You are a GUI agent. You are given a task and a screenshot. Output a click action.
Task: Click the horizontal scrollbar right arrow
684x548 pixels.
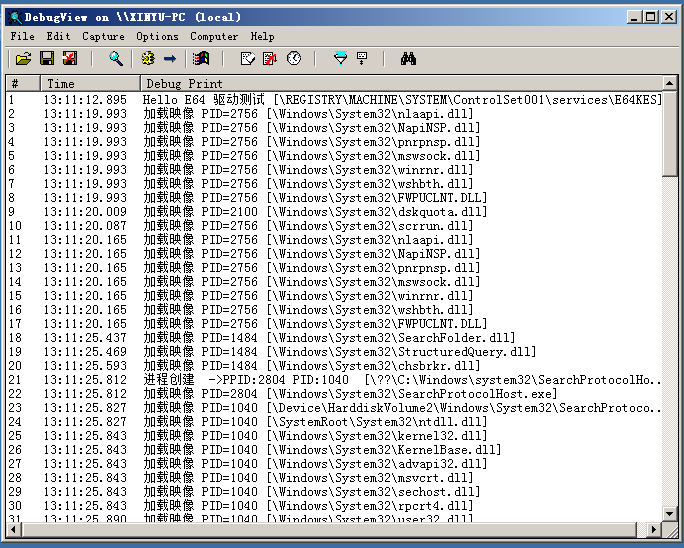(653, 529)
